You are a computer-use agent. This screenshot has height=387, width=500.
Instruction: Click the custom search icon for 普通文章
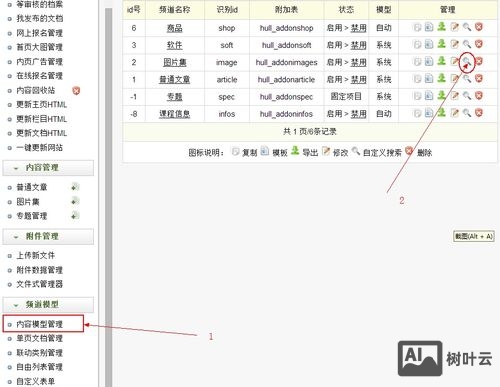pyautogui.click(x=467, y=78)
